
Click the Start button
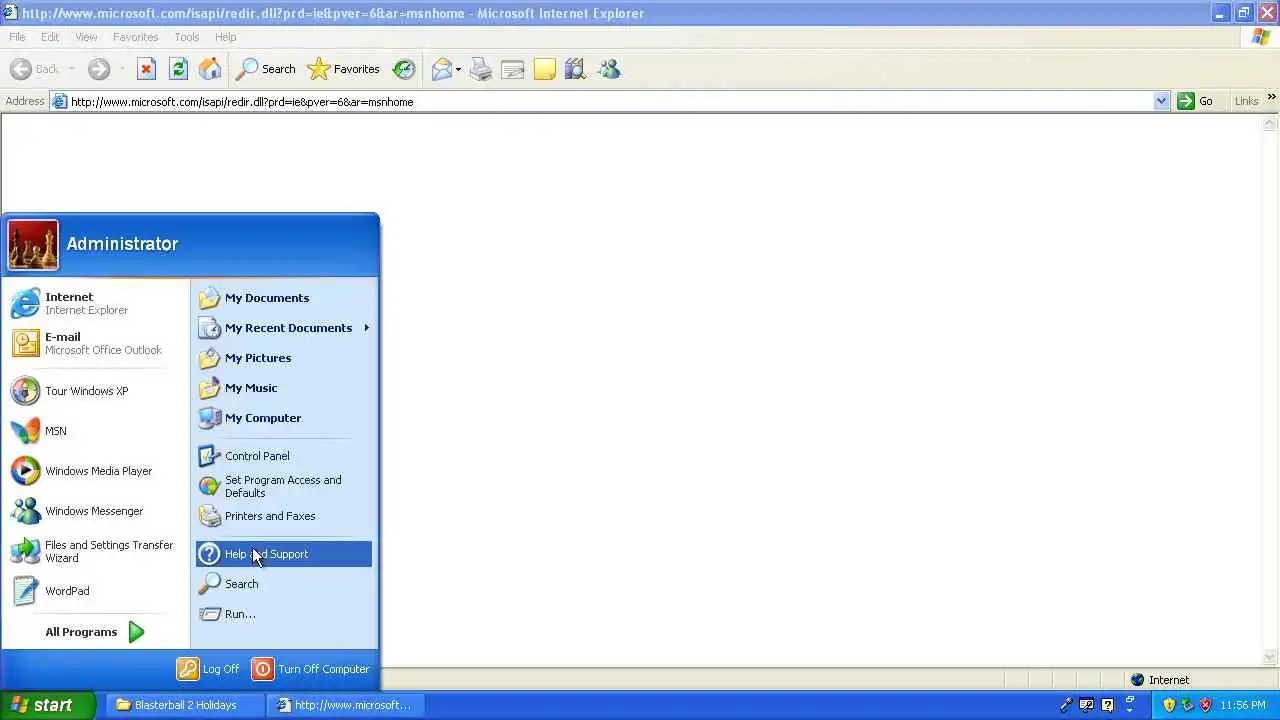pyautogui.click(x=47, y=705)
